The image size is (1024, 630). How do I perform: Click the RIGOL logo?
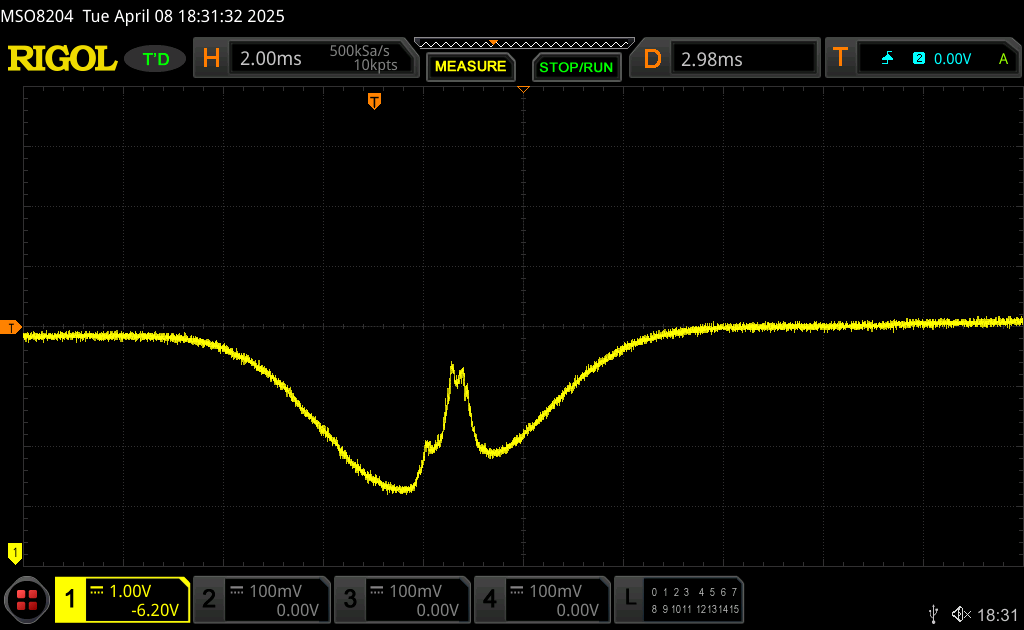point(62,59)
